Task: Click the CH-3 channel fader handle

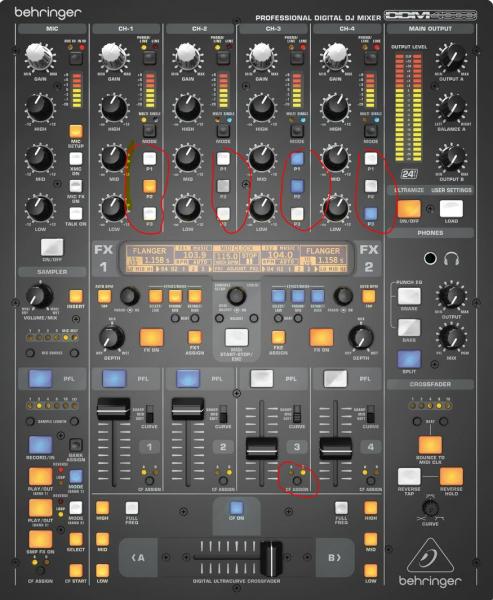Action: pos(262,448)
